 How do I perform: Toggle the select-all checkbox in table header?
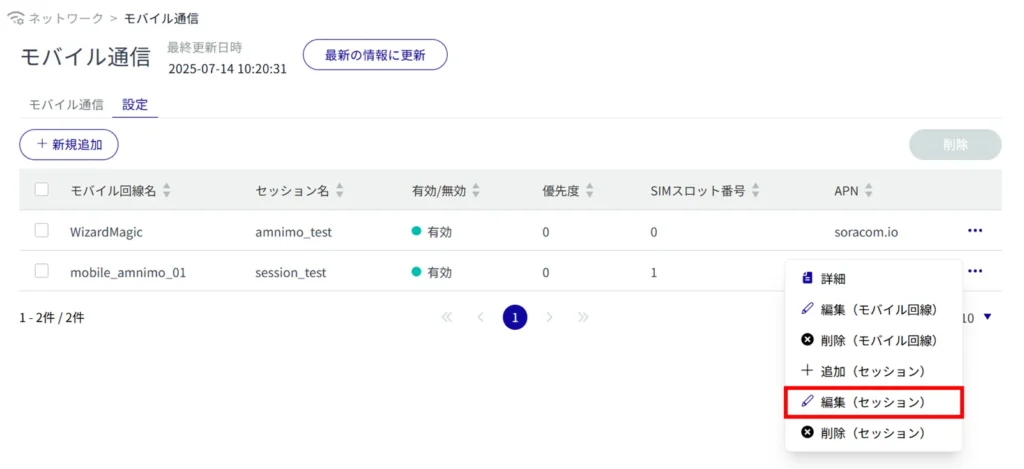click(x=42, y=189)
